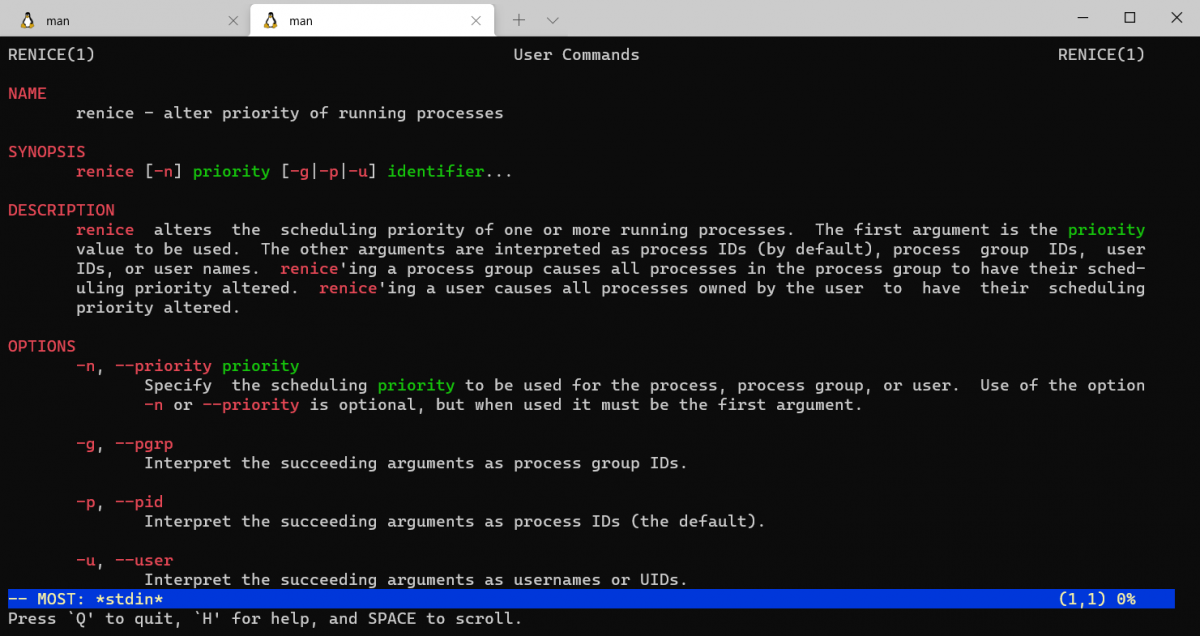
Task: Click the '-g, --pgrp' option line
Action: coord(125,444)
